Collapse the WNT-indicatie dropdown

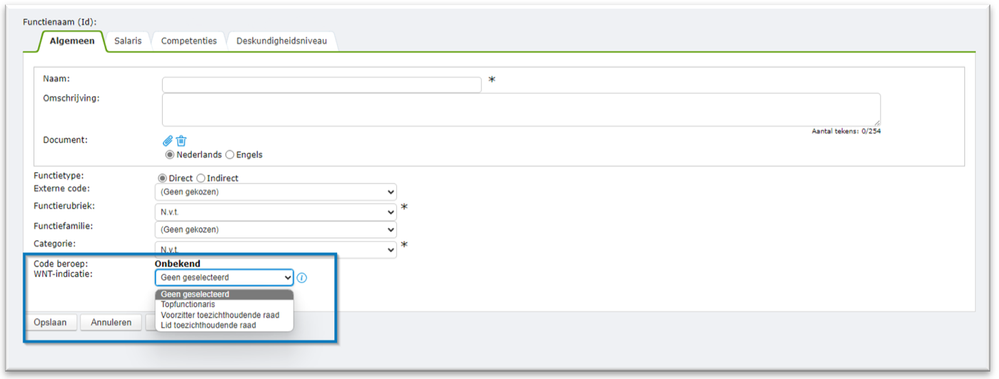pyautogui.click(x=224, y=278)
